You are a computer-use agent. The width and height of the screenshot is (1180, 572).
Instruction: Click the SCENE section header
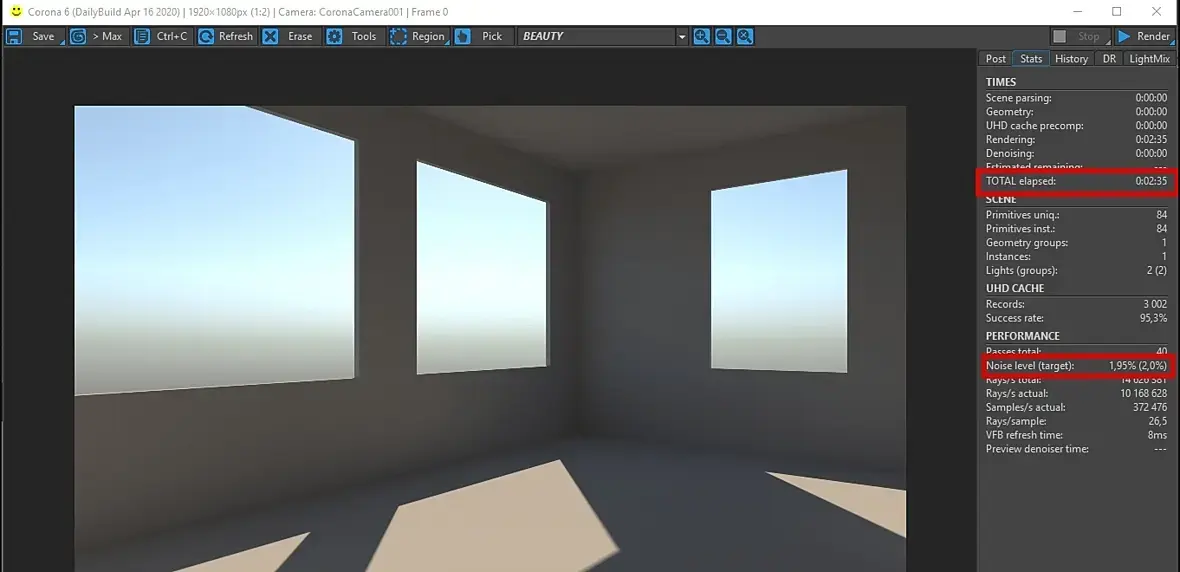pos(1001,199)
